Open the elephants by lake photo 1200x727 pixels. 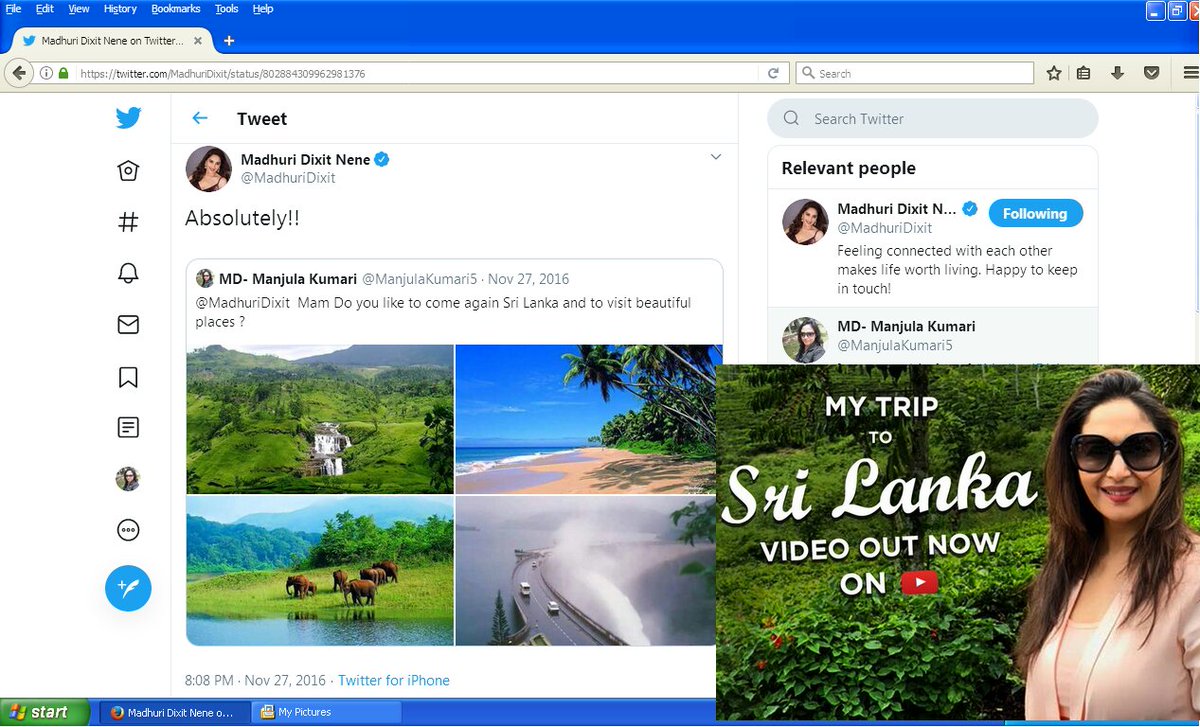(x=320, y=571)
